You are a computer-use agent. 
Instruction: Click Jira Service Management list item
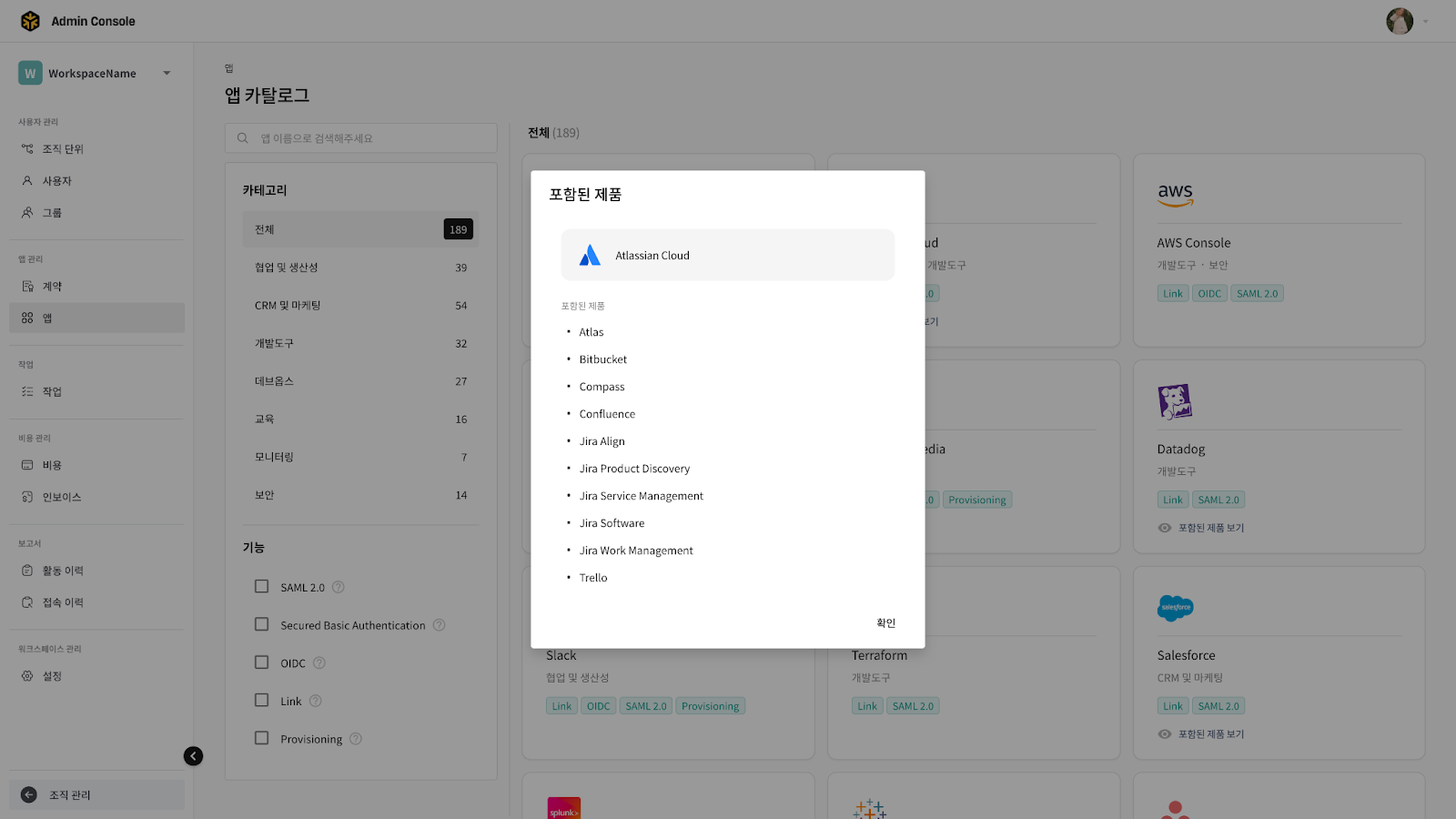tap(642, 496)
